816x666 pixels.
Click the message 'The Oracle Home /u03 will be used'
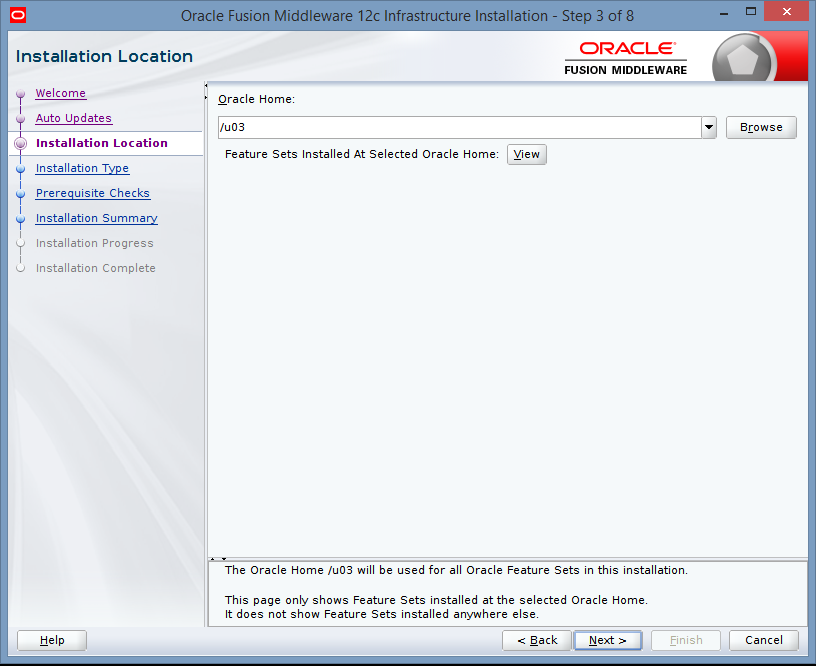point(456,570)
